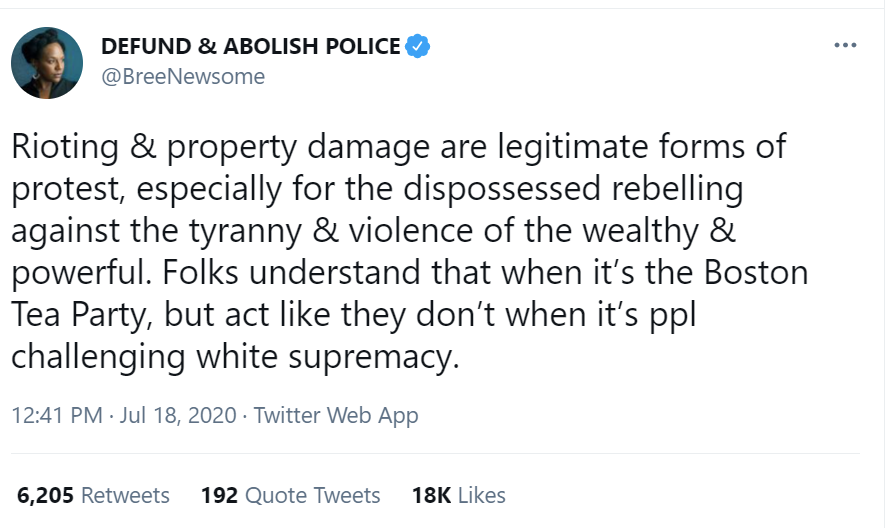View the 192 quote tweet count

click(x=219, y=495)
